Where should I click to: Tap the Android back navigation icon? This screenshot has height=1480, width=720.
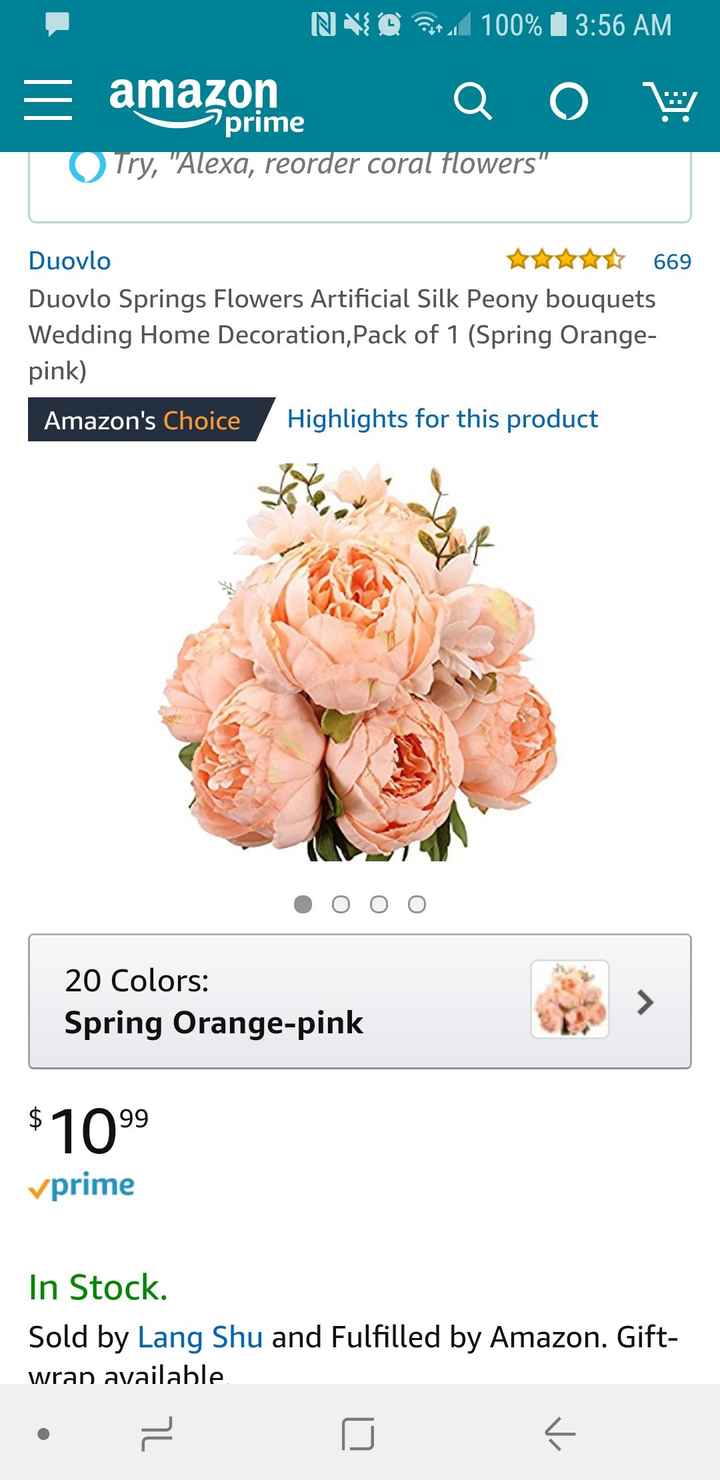(x=559, y=1435)
